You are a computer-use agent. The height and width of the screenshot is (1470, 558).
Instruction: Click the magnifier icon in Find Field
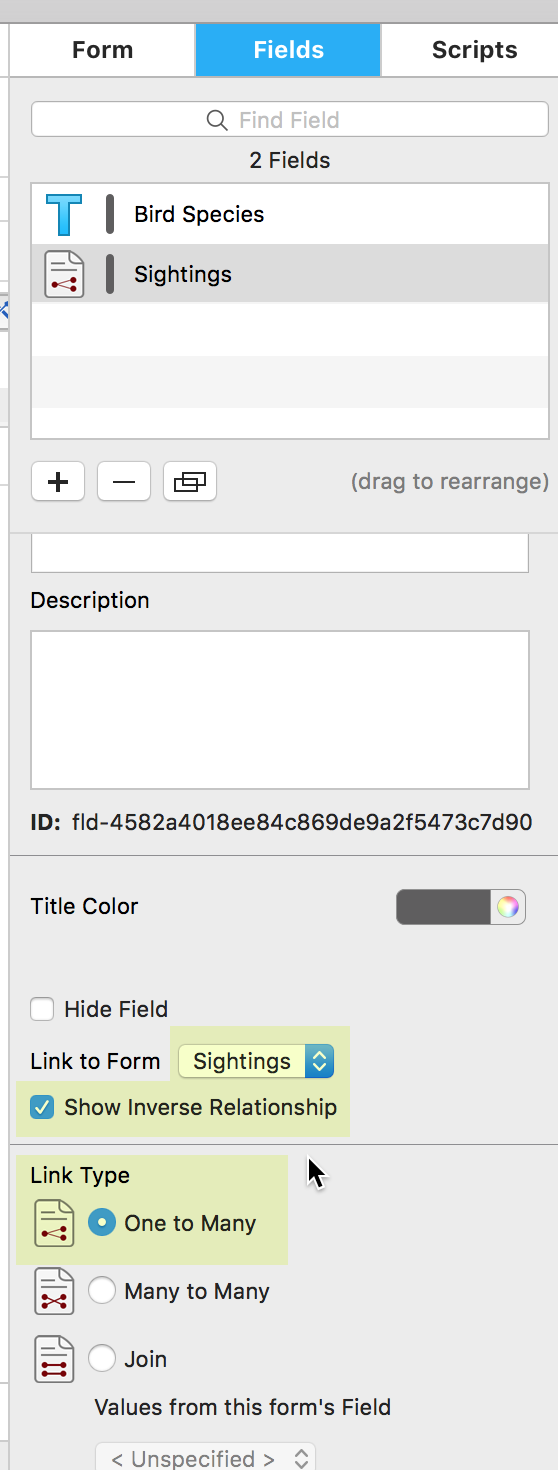217,120
